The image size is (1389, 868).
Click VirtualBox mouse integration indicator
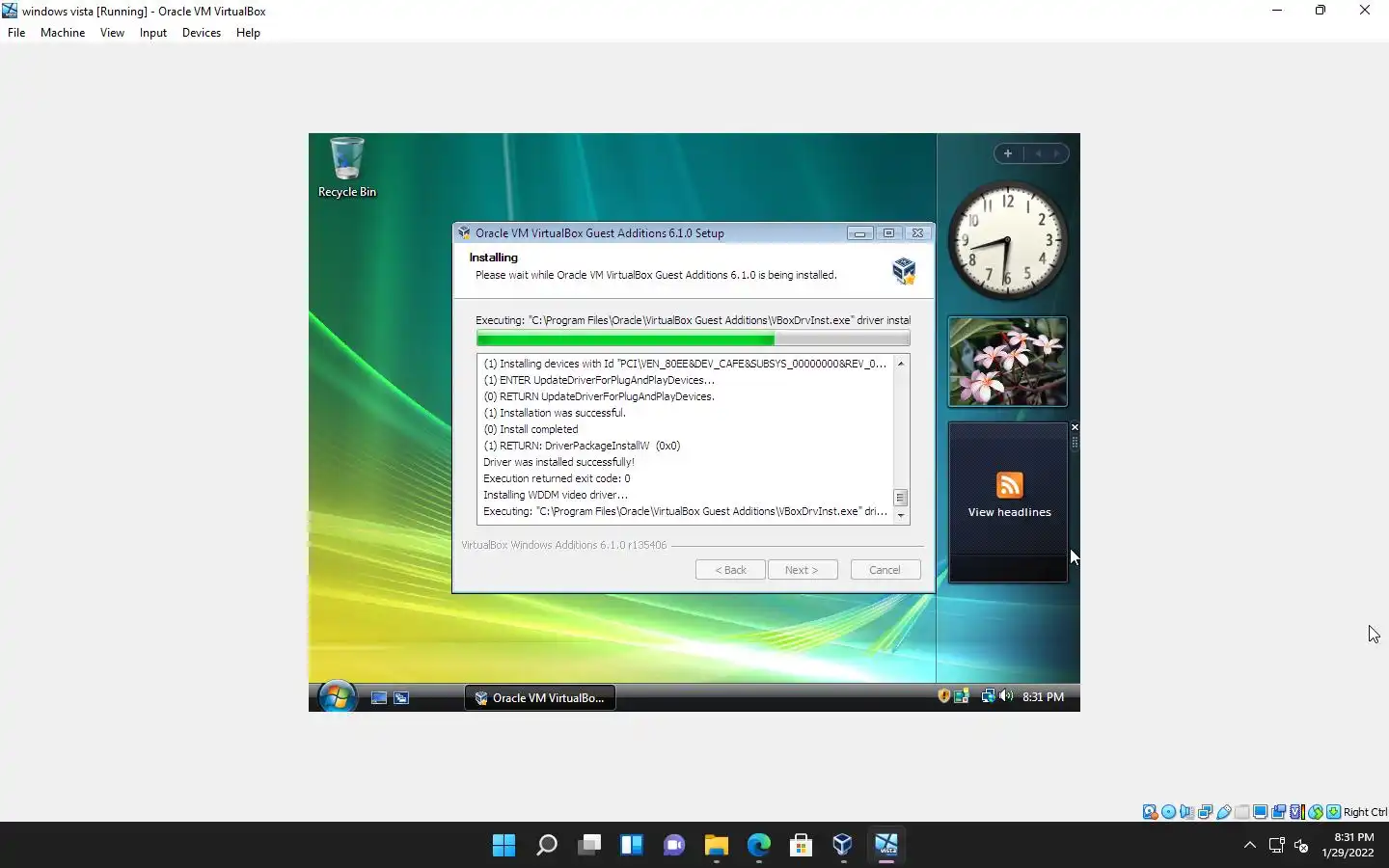[x=1315, y=812]
